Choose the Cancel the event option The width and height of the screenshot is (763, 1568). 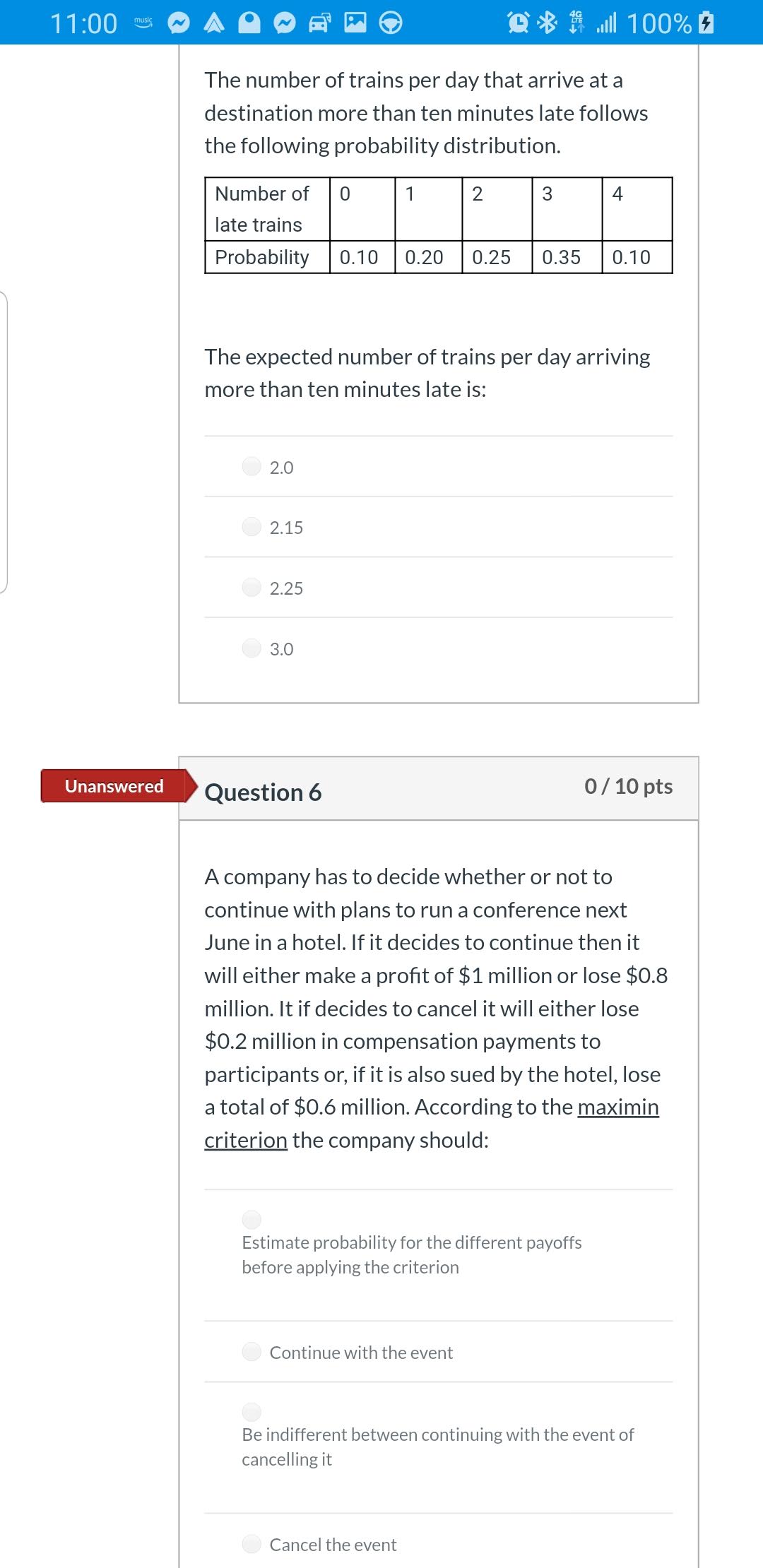pyautogui.click(x=252, y=1545)
